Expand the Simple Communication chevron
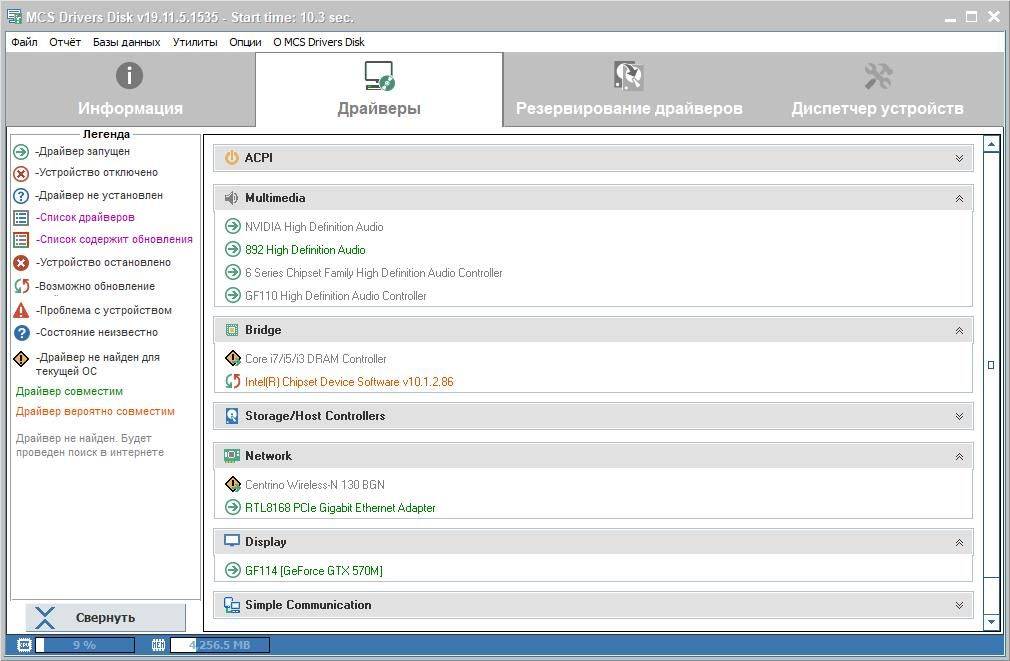Screen dimensions: 1010x661 (x=959, y=606)
